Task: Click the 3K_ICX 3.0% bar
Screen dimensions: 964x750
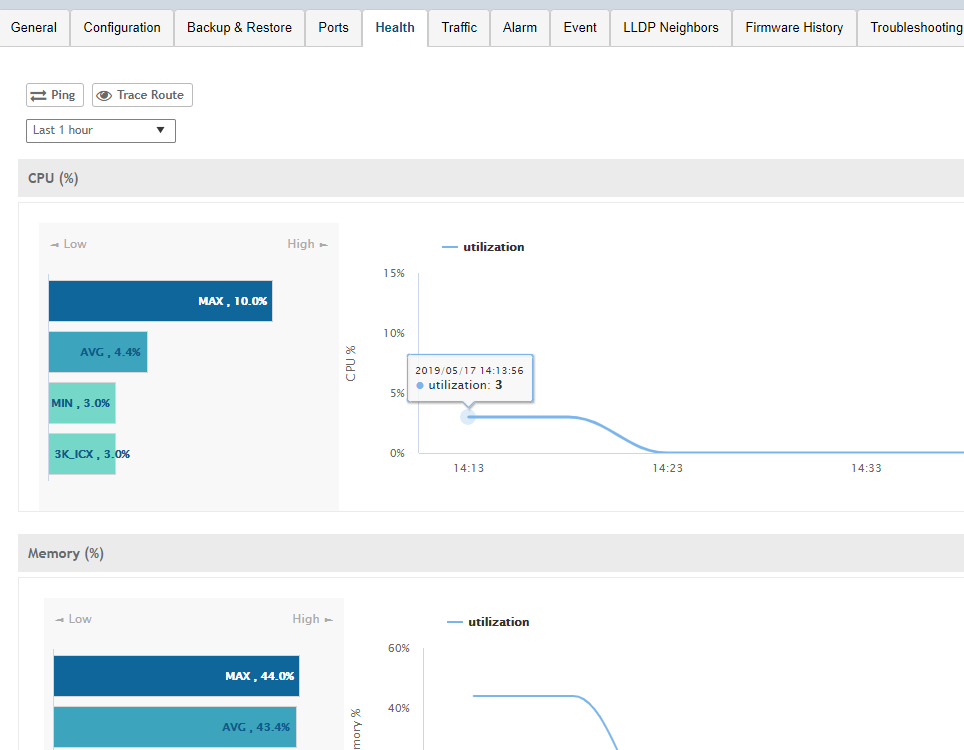Action: coord(82,454)
